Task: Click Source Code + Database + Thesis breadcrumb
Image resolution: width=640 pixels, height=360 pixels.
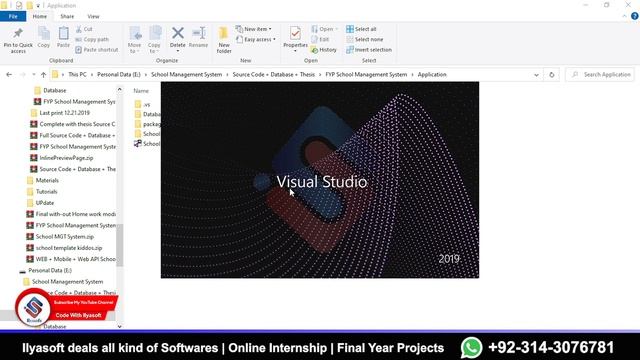Action: click(x=273, y=75)
